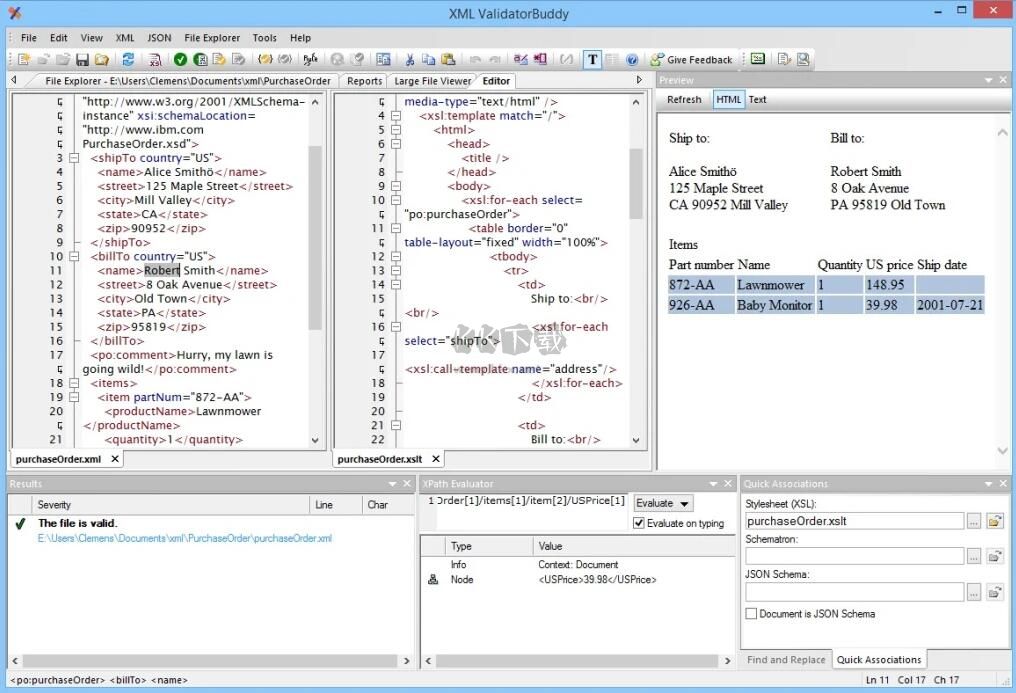Click the blue Refresh arrows toolbar icon

(129, 60)
